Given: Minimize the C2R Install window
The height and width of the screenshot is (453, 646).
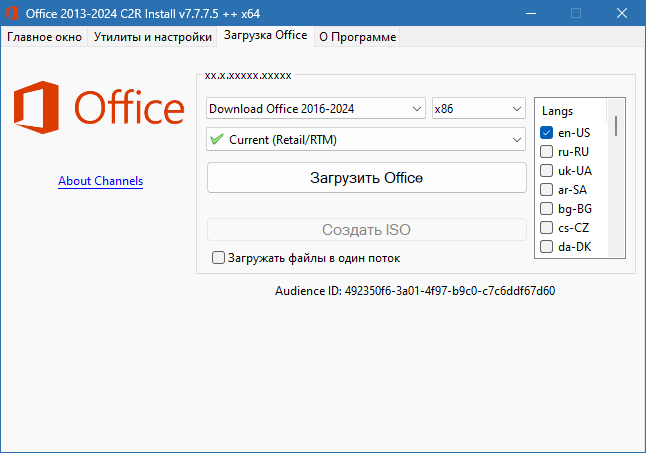Looking at the screenshot, I should (531, 13).
